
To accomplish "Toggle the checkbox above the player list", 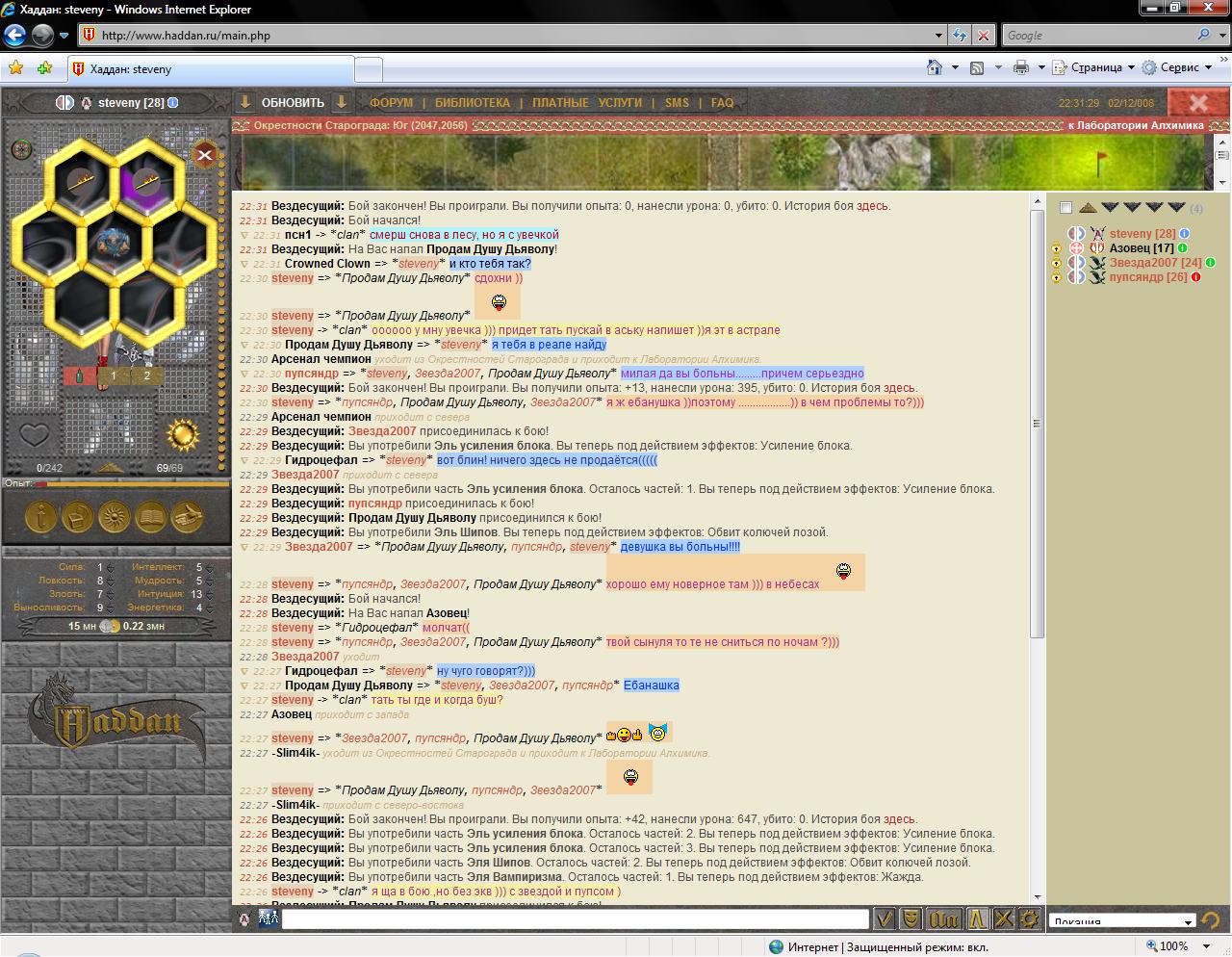I will pos(1065,208).
